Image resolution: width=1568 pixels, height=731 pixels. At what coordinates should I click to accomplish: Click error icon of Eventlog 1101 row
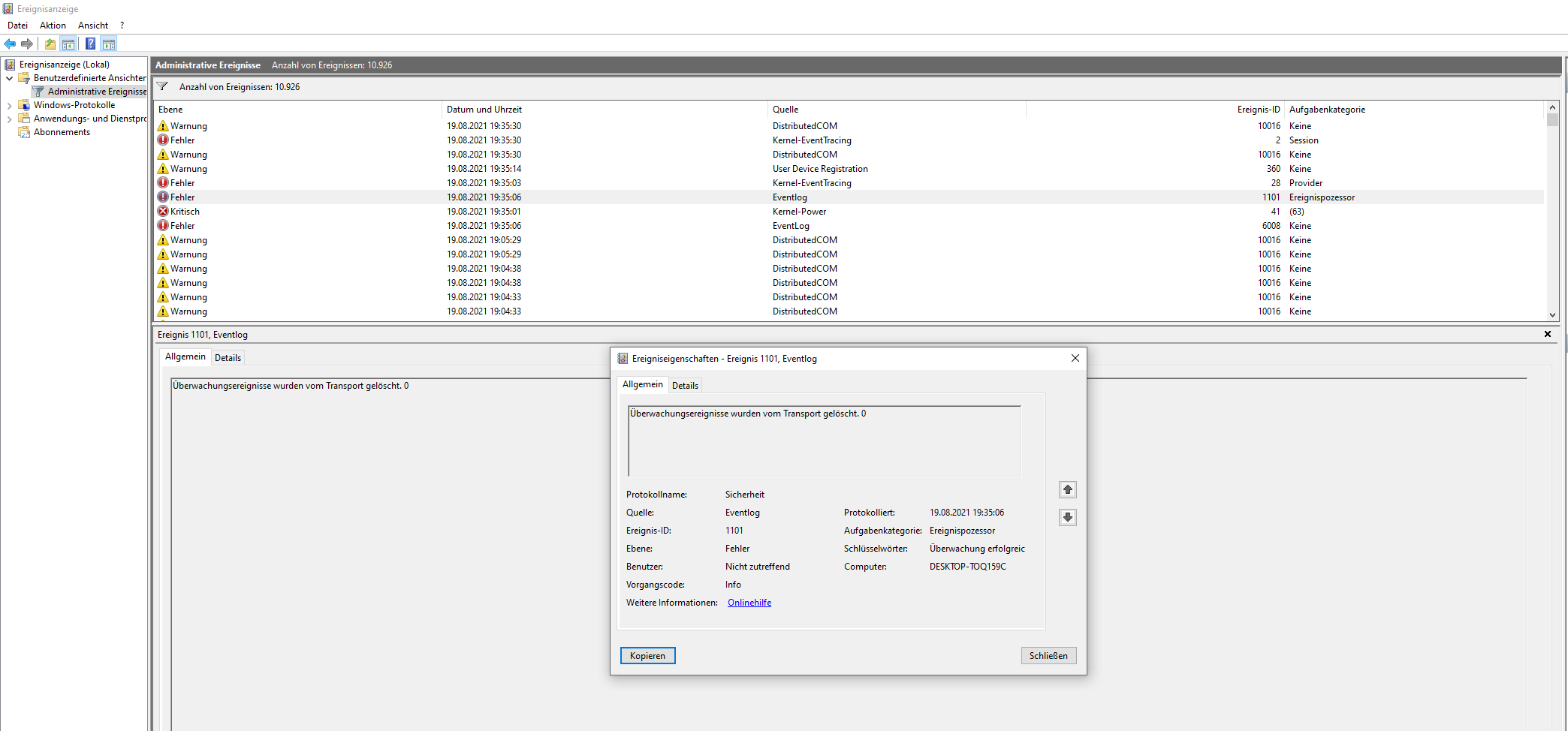tap(163, 197)
